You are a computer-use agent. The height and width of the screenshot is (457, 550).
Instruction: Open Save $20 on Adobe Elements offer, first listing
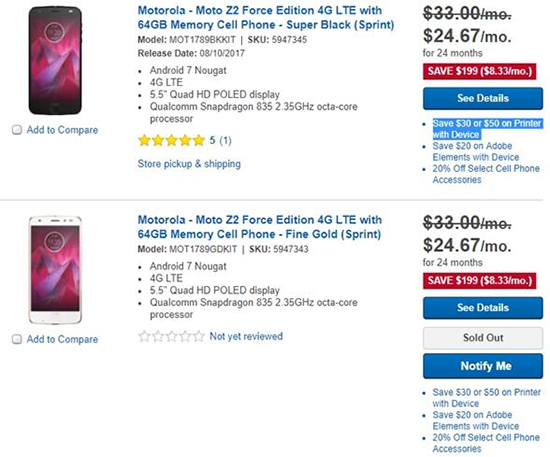[x=476, y=152]
